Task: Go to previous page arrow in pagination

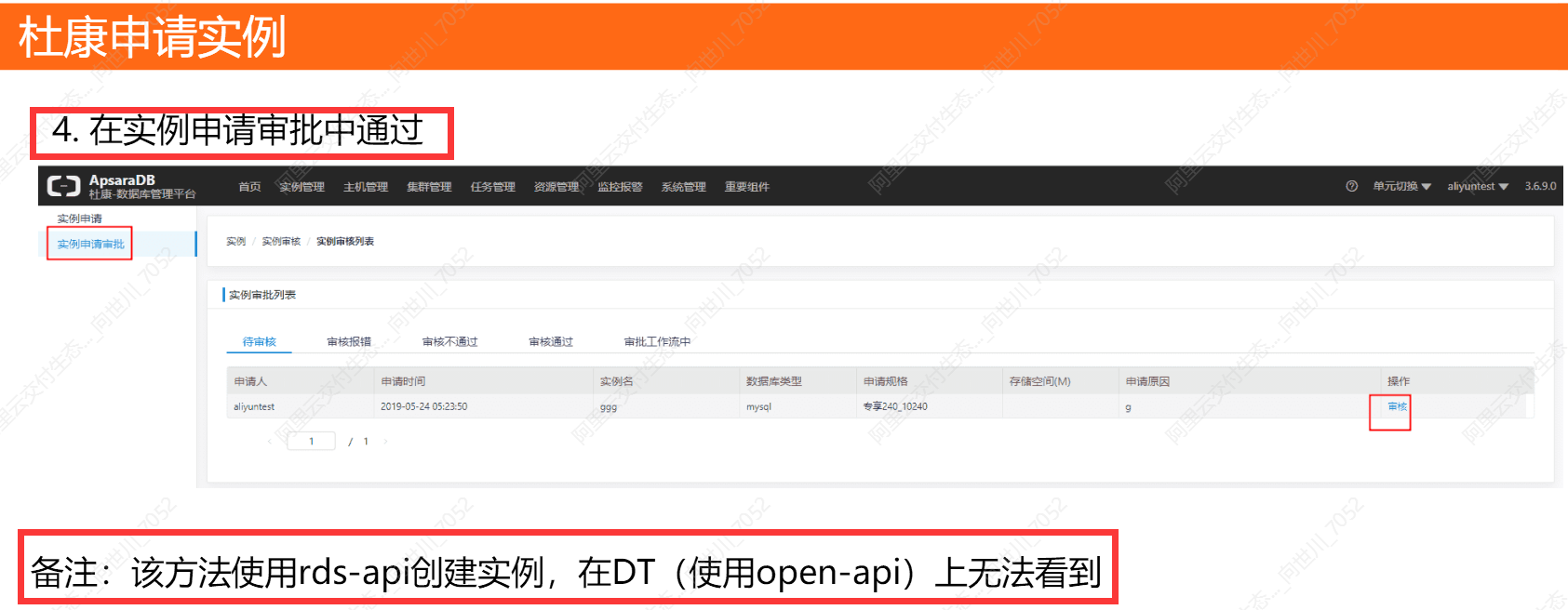Action: [x=270, y=442]
